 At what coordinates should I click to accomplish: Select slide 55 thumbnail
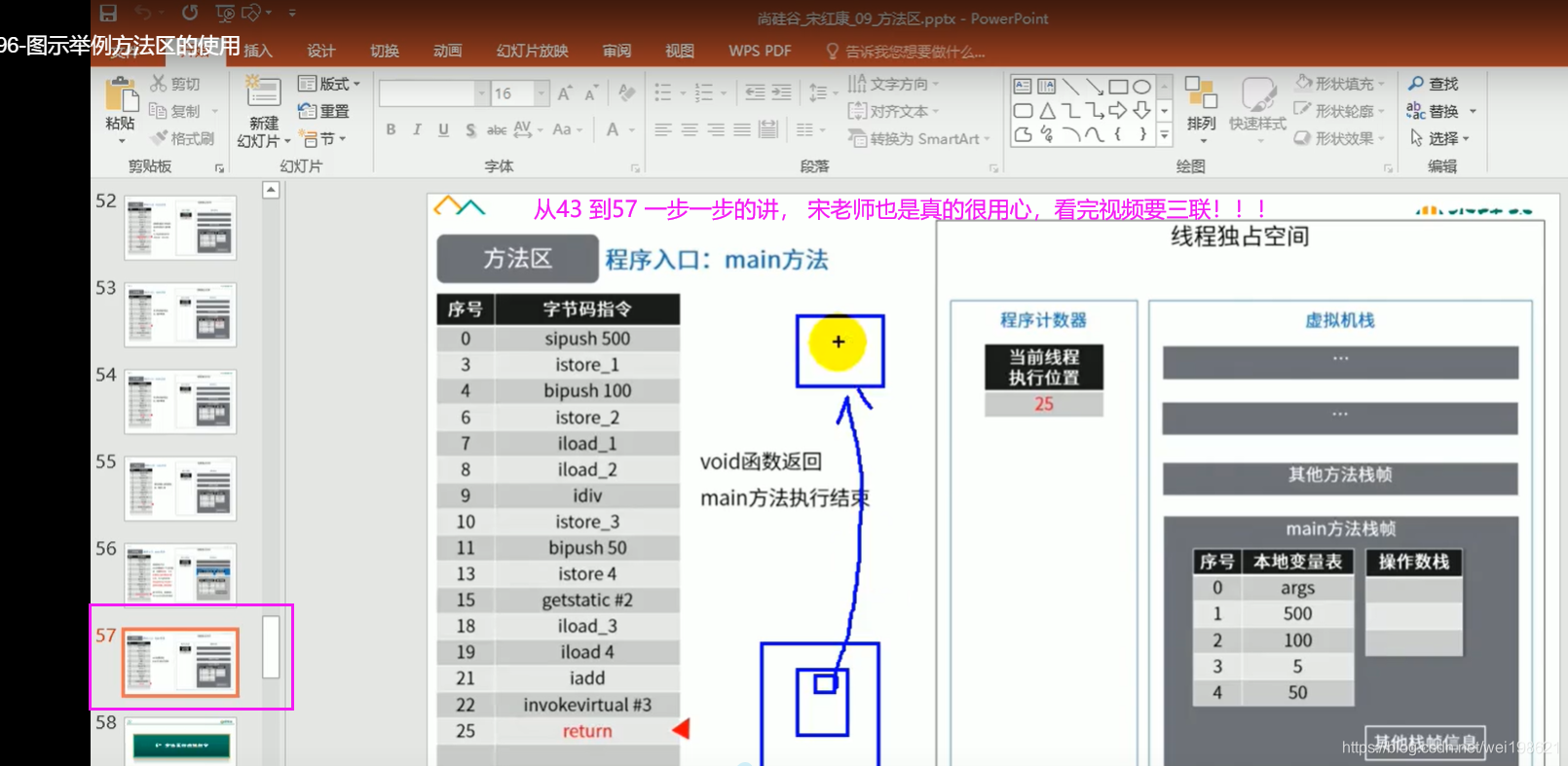coord(180,489)
